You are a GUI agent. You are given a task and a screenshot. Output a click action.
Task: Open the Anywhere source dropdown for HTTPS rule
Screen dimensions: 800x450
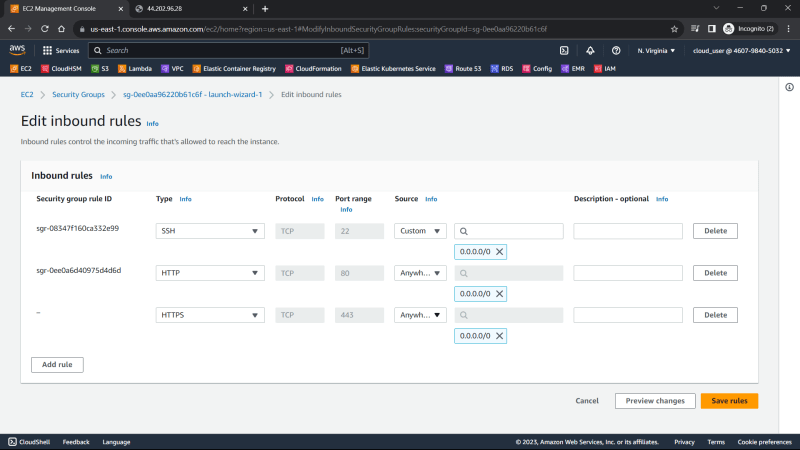pyautogui.click(x=420, y=315)
